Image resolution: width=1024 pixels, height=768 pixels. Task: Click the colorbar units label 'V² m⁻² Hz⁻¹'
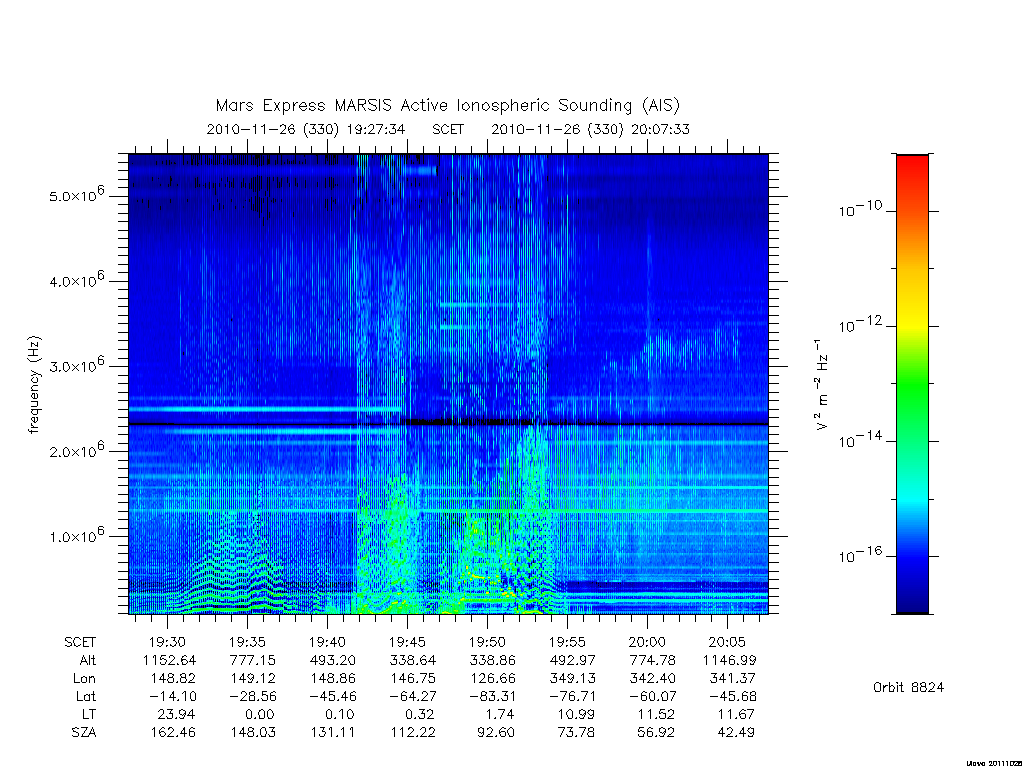coord(822,384)
